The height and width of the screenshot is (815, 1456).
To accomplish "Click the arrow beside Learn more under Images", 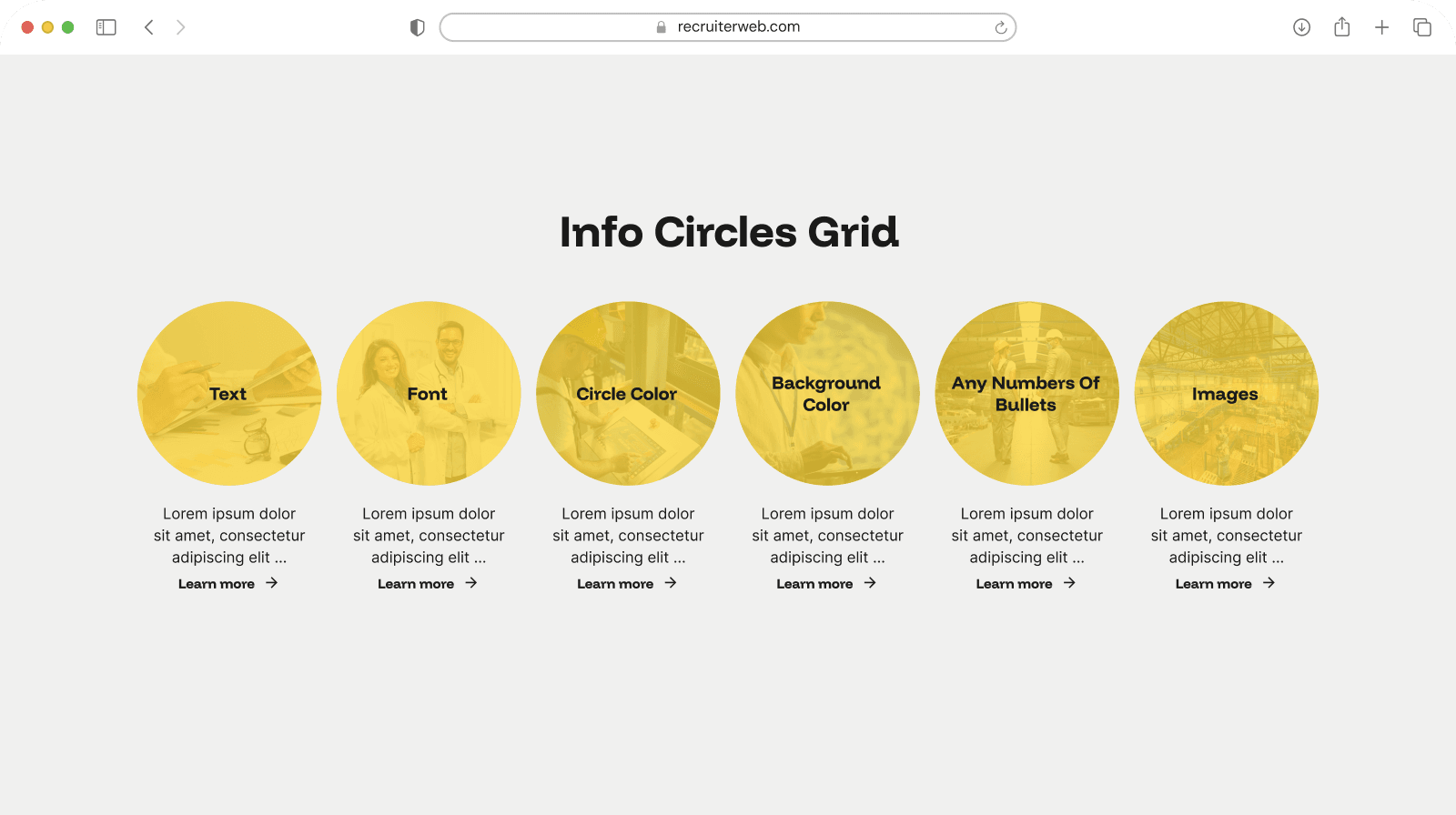I will 1269,583.
